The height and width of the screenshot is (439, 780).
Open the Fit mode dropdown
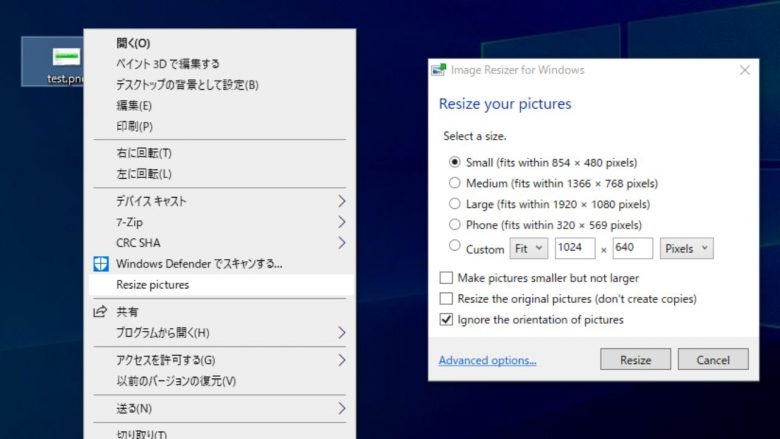click(529, 248)
